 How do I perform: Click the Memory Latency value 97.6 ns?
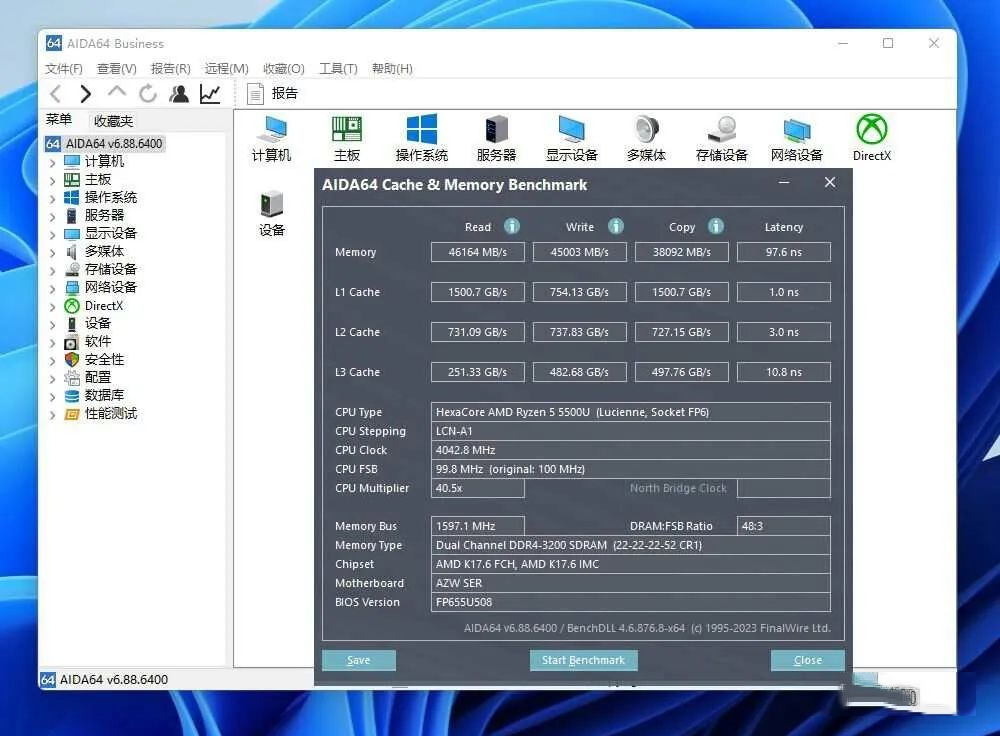coord(784,252)
